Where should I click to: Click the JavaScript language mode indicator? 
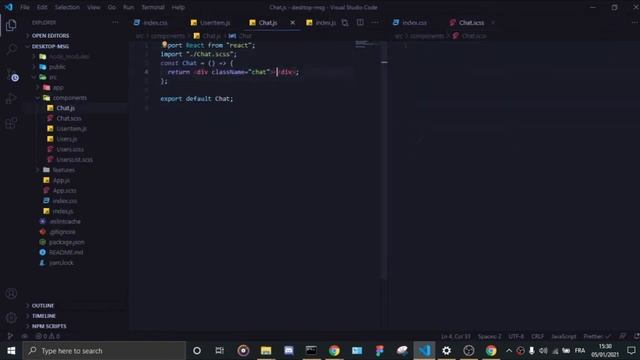coord(564,336)
